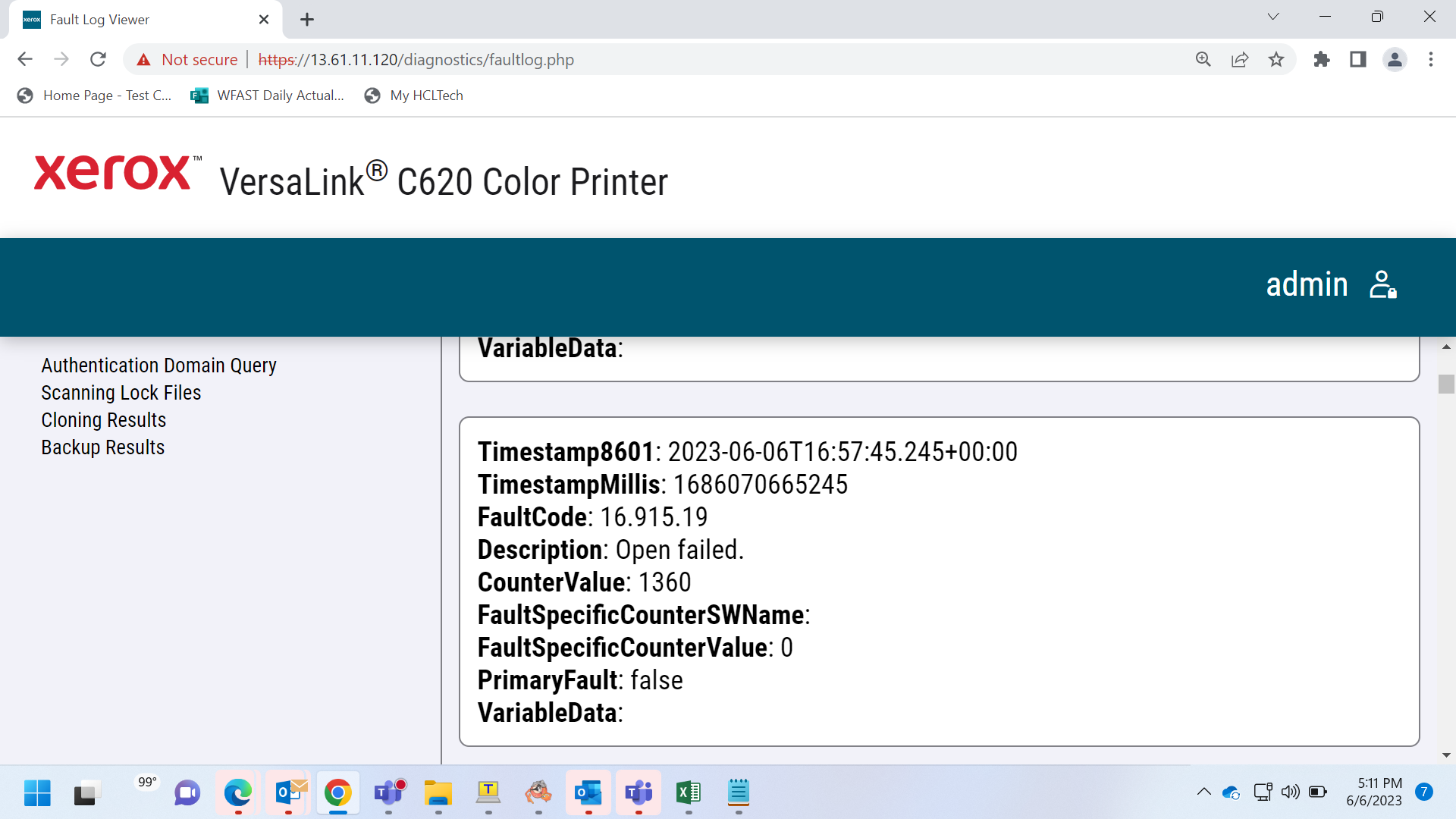Click the browser back arrow
This screenshot has width=1456, height=819.
25,59
